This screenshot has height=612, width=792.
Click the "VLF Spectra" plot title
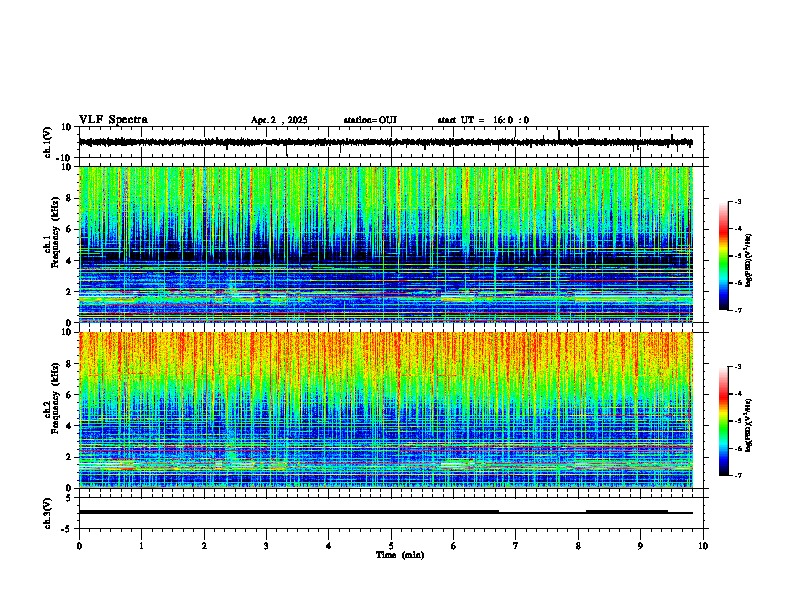pyautogui.click(x=113, y=119)
